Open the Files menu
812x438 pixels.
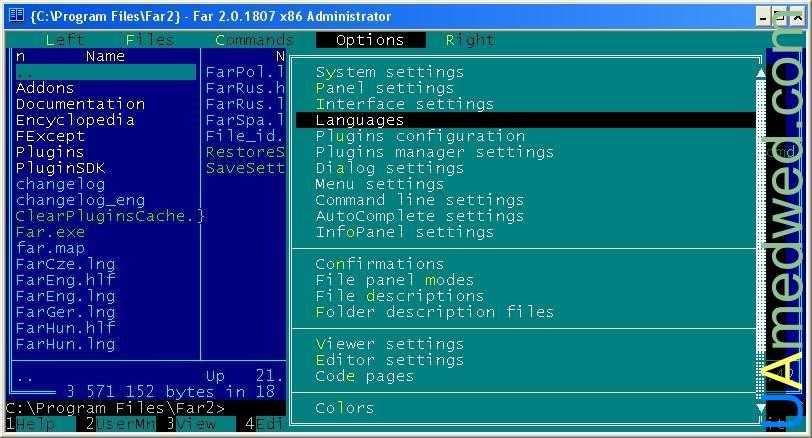pyautogui.click(x=150, y=40)
